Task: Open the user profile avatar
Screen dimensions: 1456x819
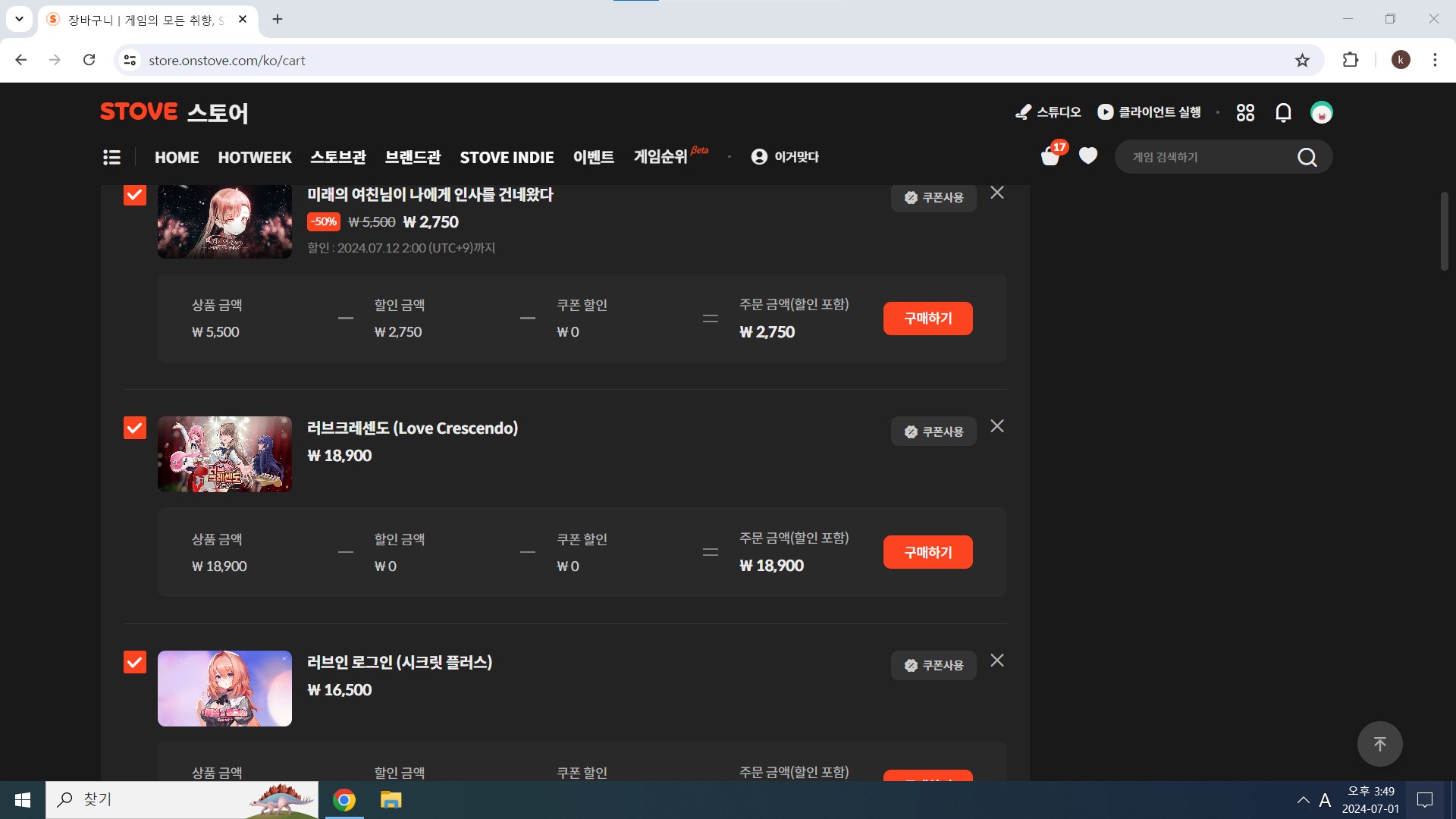Action: [x=1322, y=112]
